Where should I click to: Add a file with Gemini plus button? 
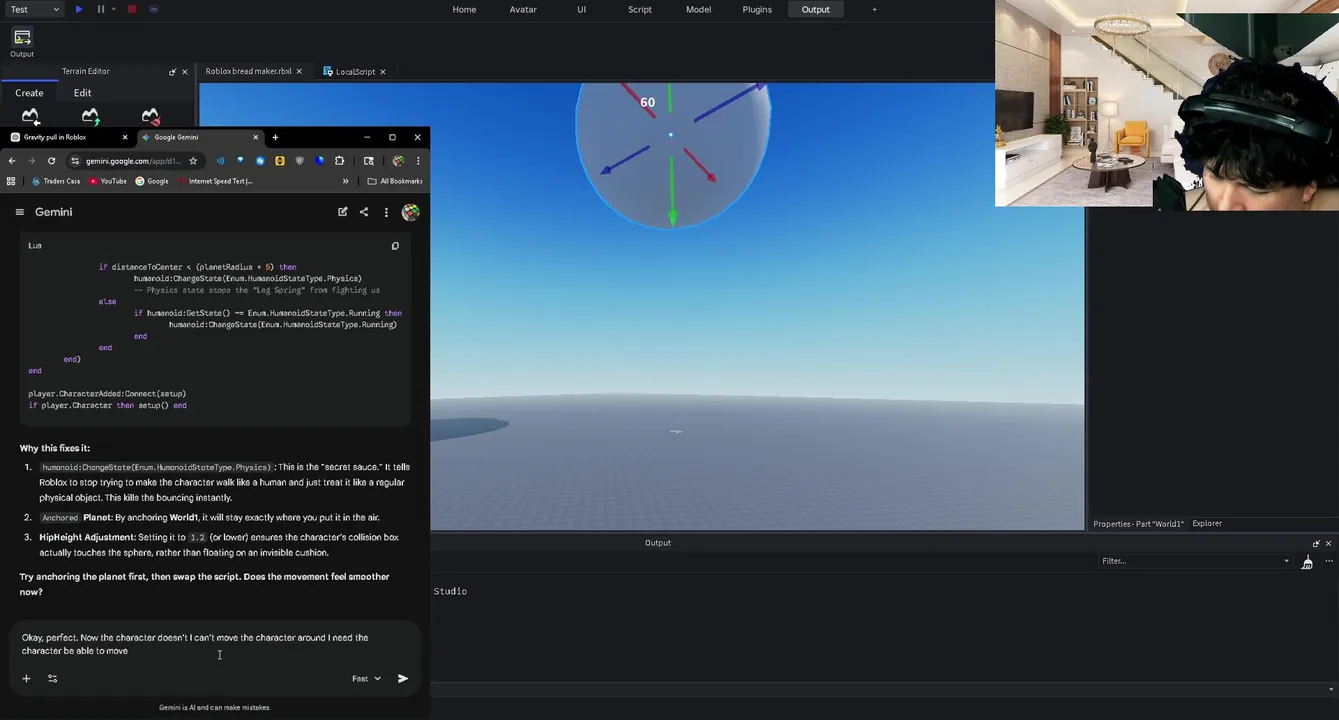pyautogui.click(x=26, y=678)
